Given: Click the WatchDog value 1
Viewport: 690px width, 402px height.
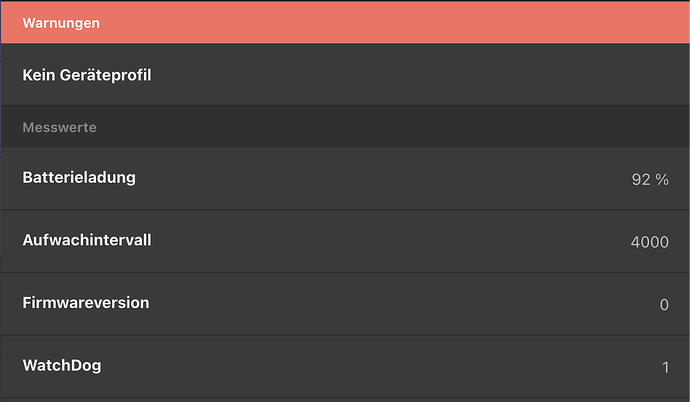Looking at the screenshot, I should pos(665,367).
